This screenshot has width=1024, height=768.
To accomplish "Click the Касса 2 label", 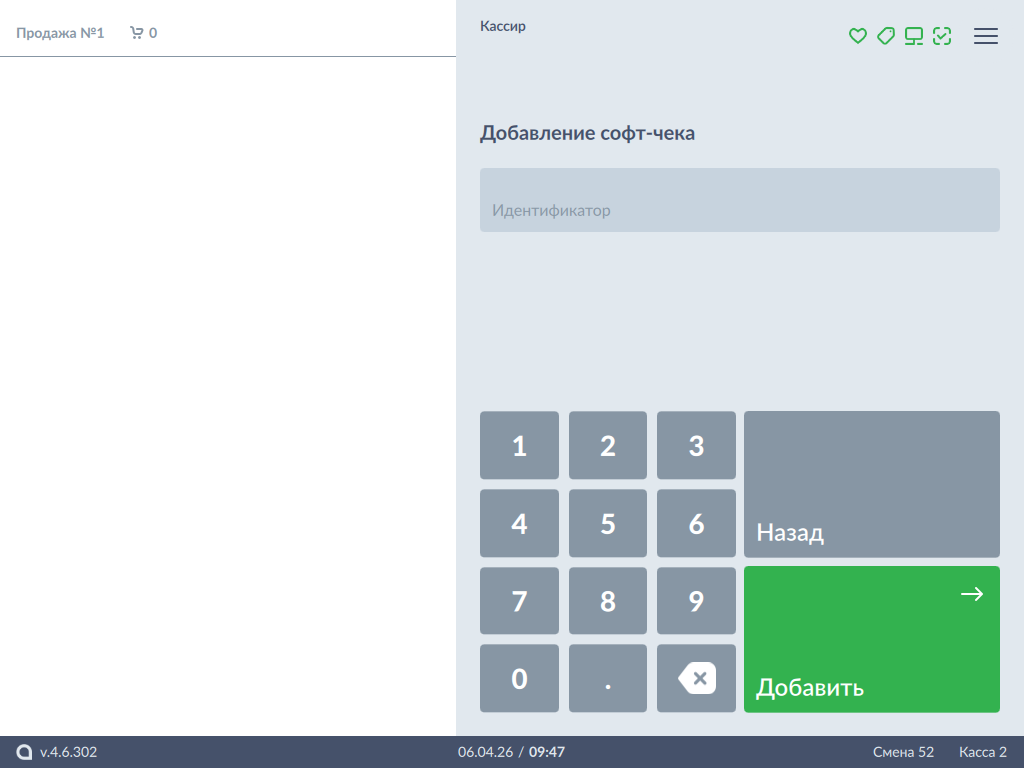I will (x=982, y=752).
